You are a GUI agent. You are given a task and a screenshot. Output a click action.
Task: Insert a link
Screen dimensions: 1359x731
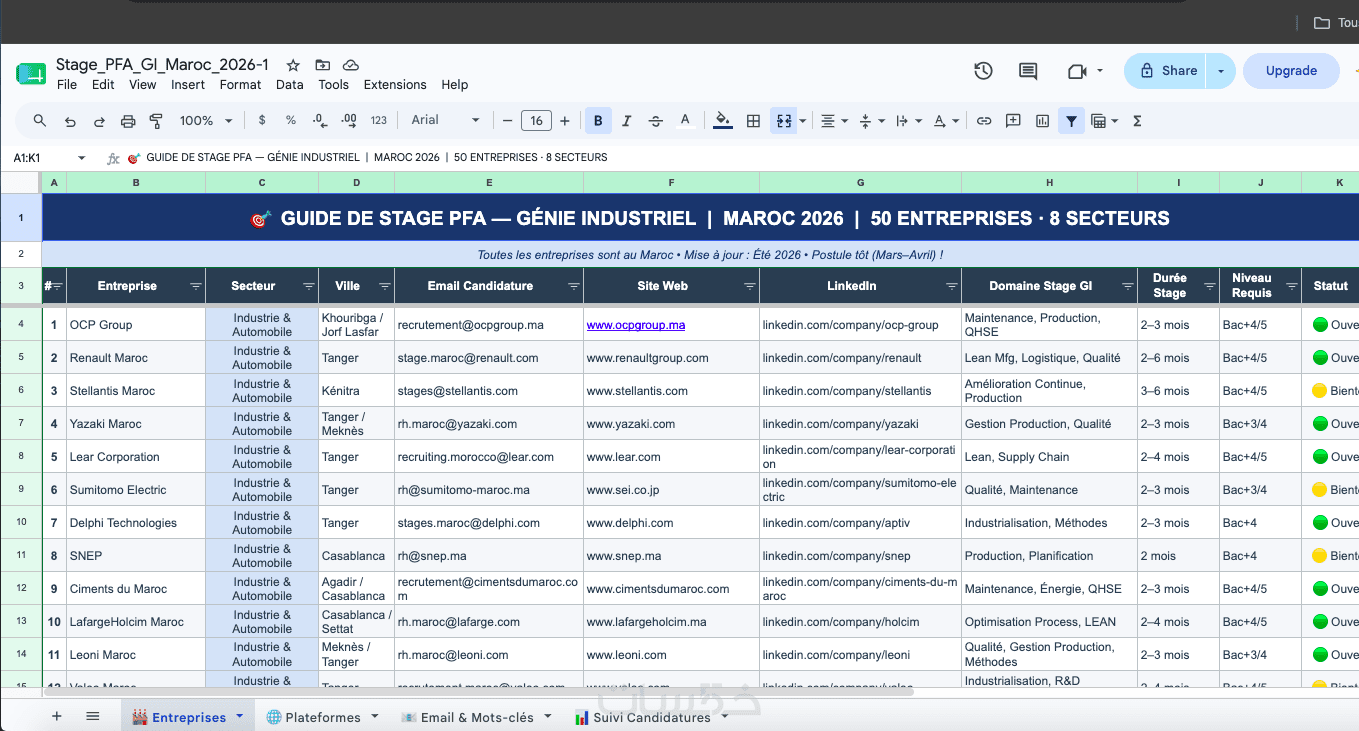pyautogui.click(x=984, y=121)
